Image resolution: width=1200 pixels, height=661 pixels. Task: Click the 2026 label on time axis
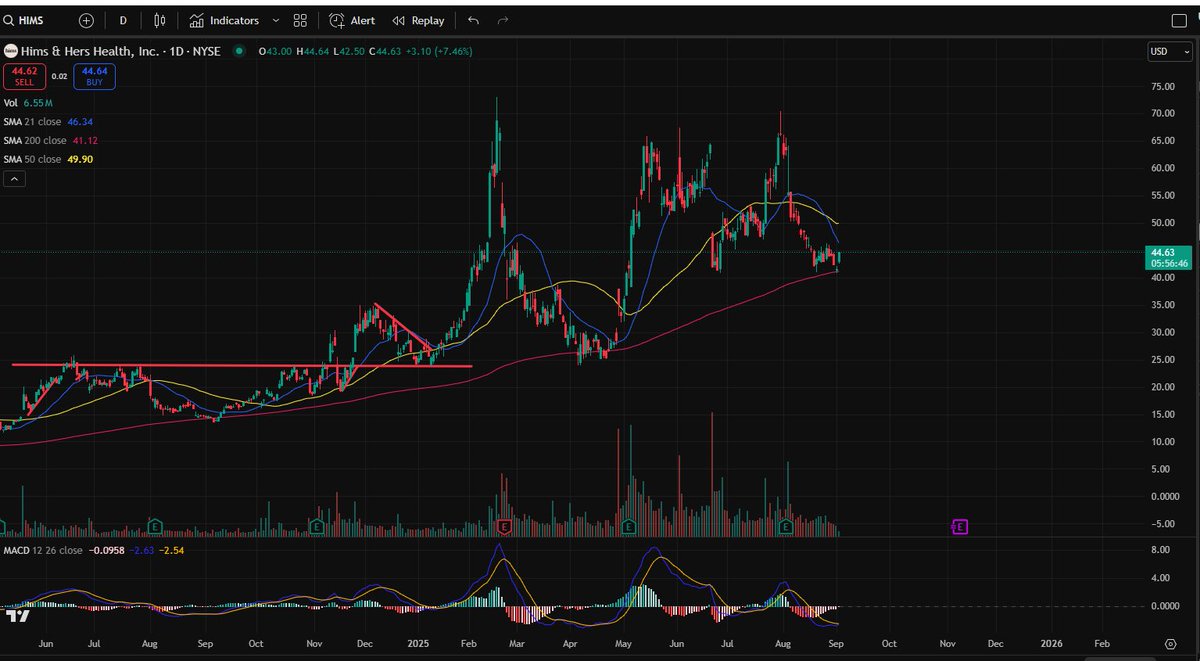coord(1052,645)
